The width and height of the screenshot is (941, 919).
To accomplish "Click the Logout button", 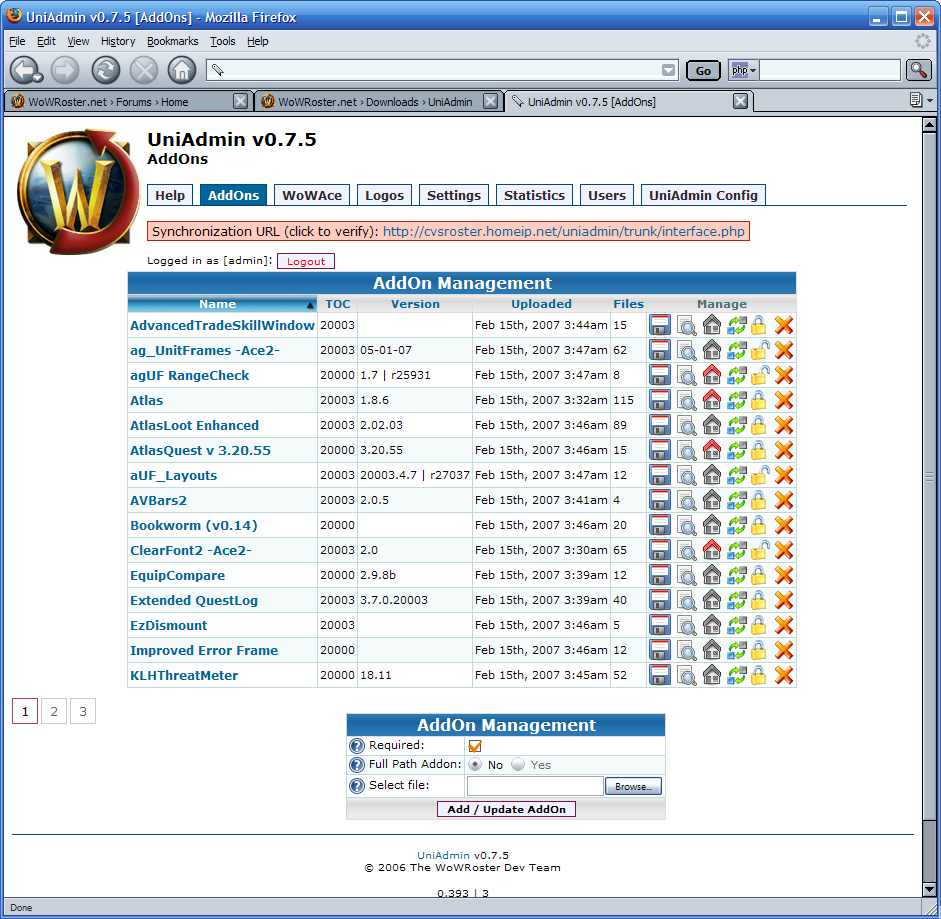I will coord(305,261).
